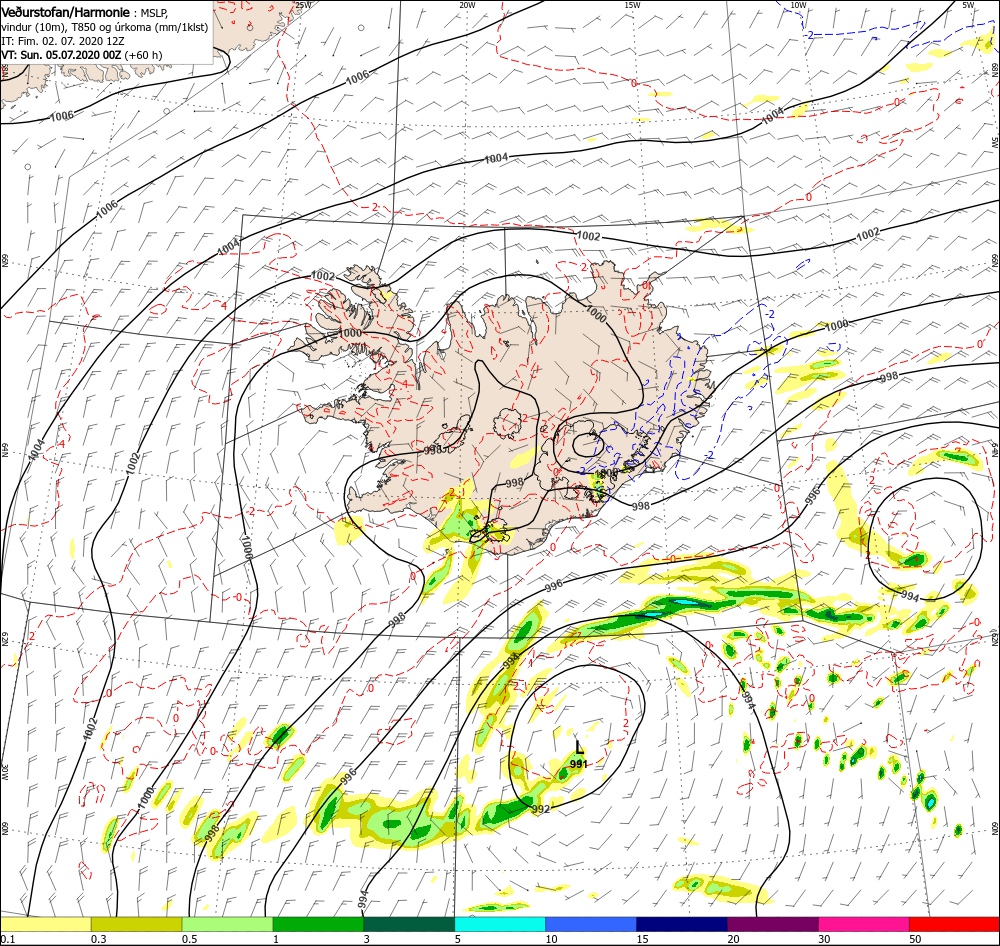Image resolution: width=1000 pixels, height=946 pixels.
Task: Click the '15' legend value
Action: [642, 939]
